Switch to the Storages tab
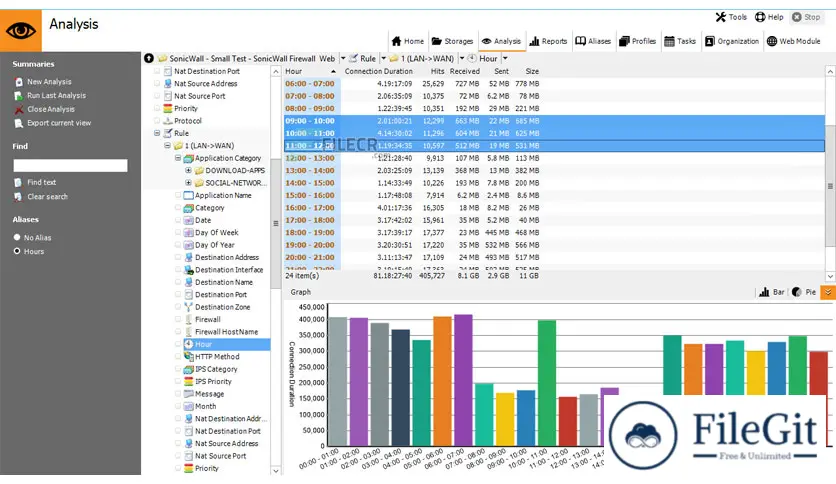The width and height of the screenshot is (836, 484). pyautogui.click(x=452, y=41)
